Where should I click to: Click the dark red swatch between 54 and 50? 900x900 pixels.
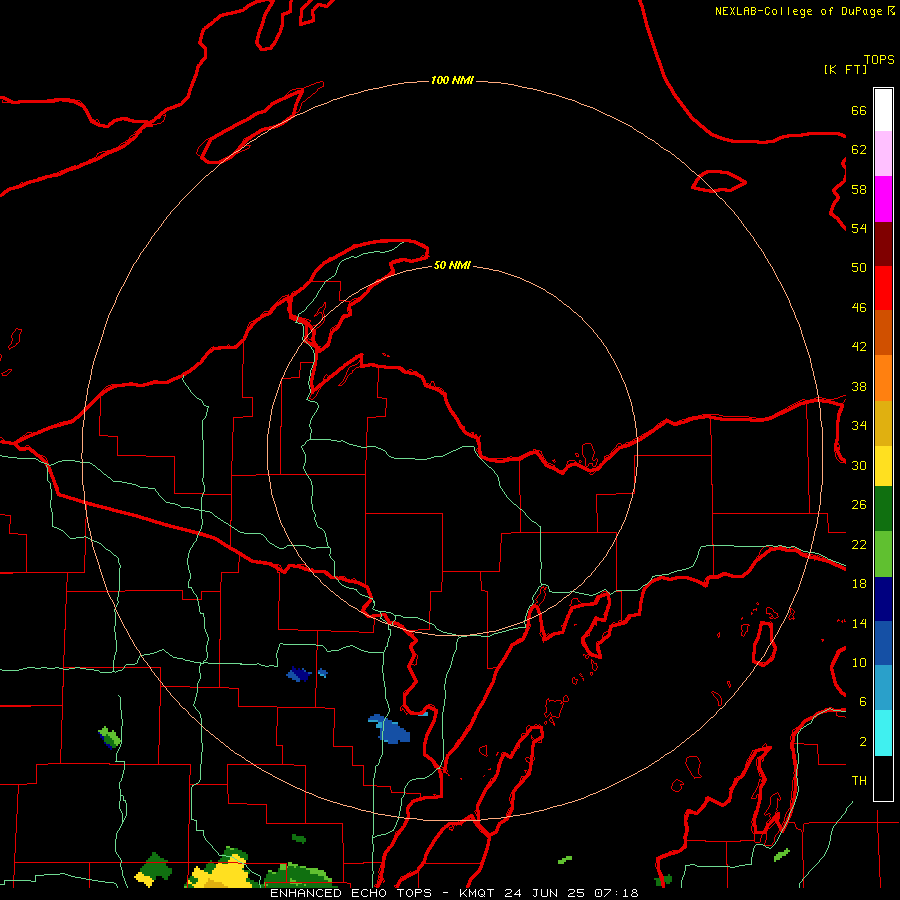click(883, 244)
